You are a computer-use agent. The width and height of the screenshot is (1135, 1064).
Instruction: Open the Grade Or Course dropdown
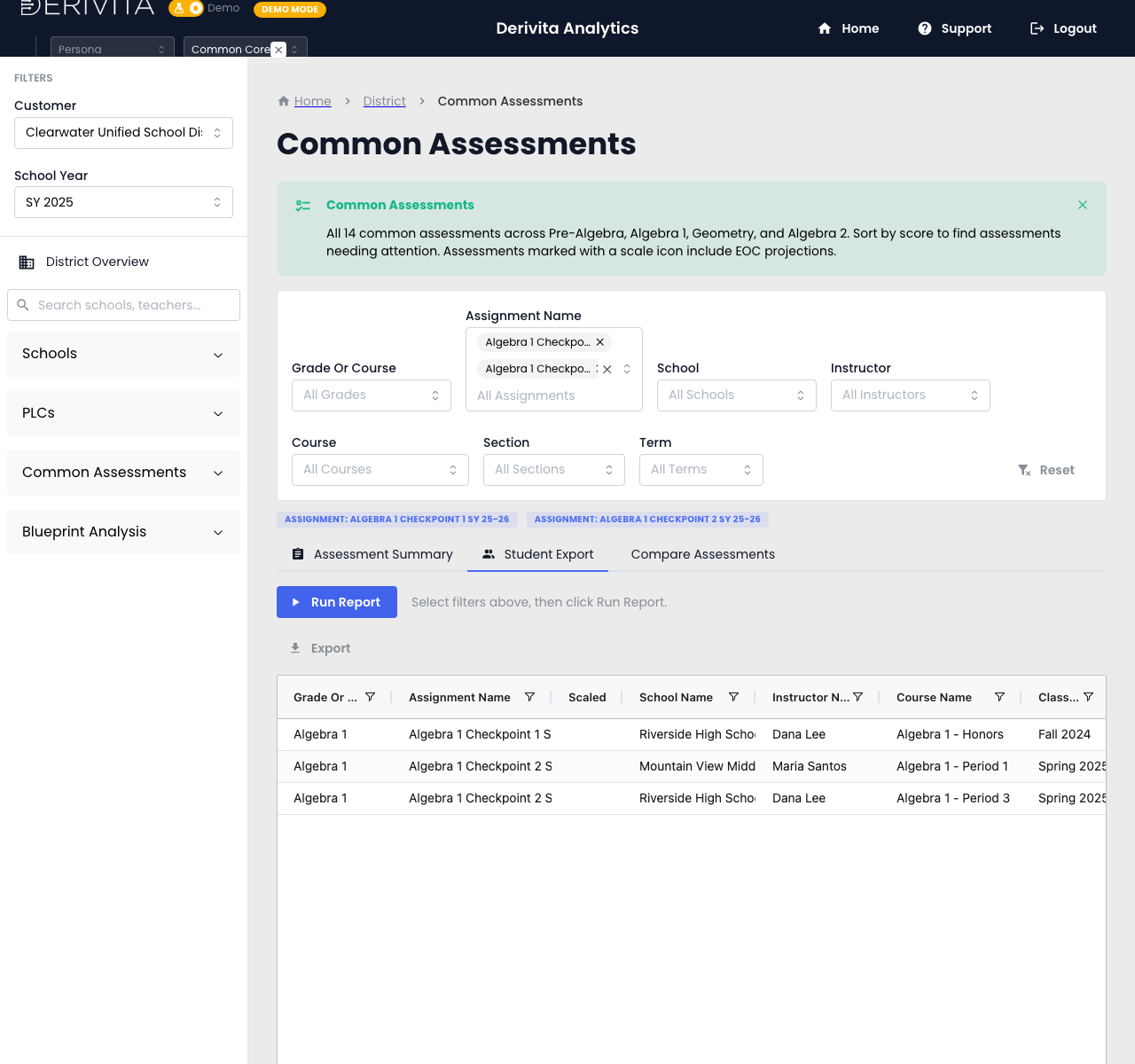coord(372,395)
